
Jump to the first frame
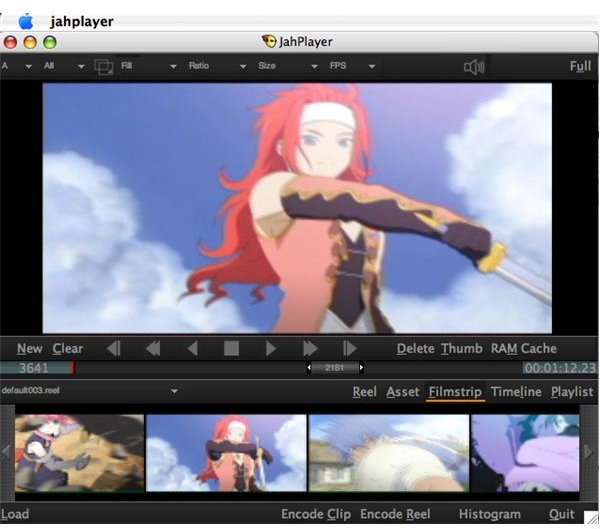click(x=114, y=349)
